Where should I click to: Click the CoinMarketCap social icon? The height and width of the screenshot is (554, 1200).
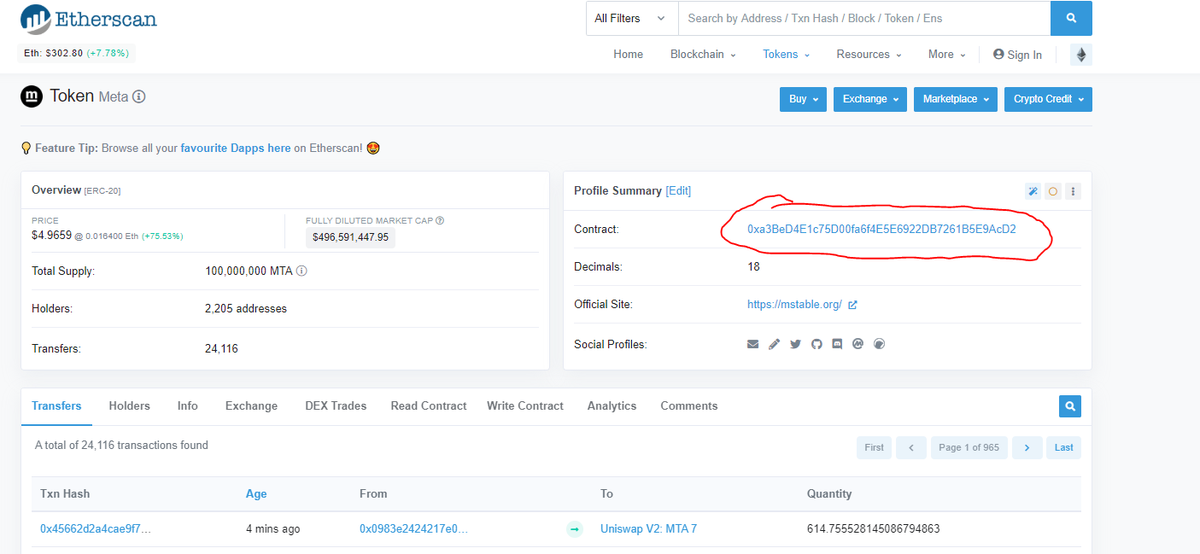coord(858,344)
